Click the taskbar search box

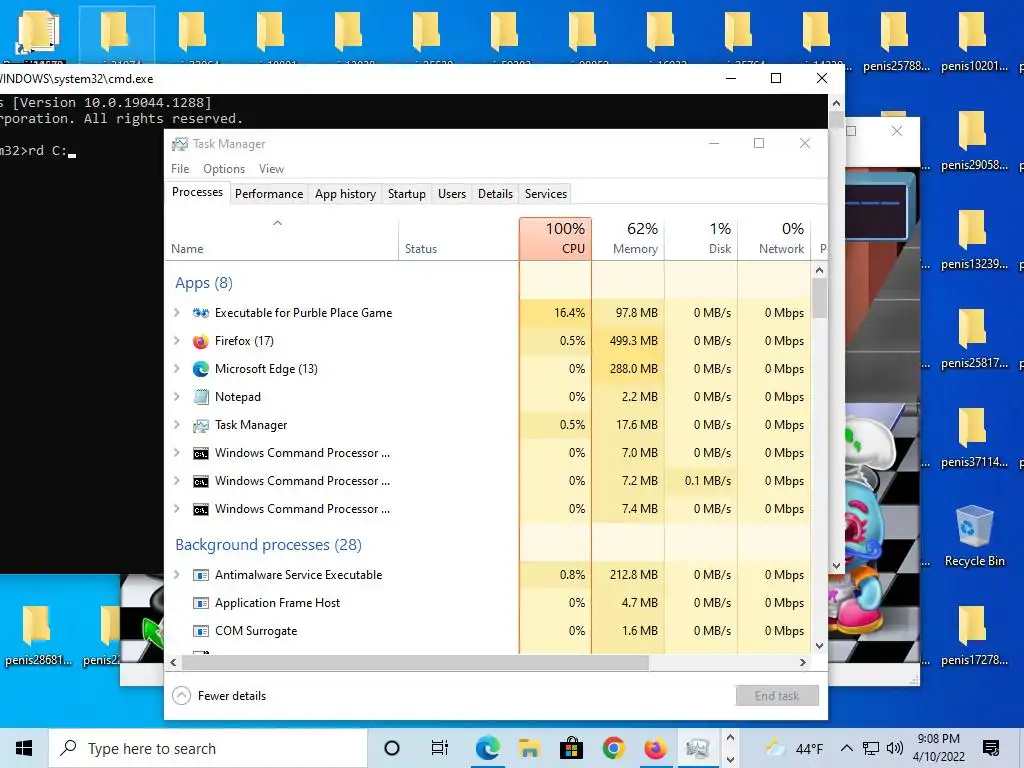point(208,748)
